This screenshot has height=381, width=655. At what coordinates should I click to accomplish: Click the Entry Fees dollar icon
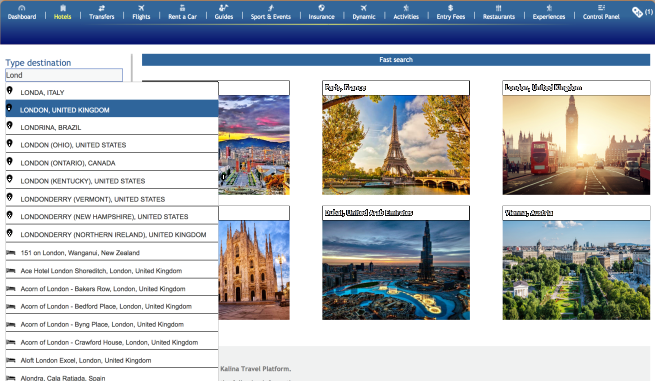tap(450, 8)
